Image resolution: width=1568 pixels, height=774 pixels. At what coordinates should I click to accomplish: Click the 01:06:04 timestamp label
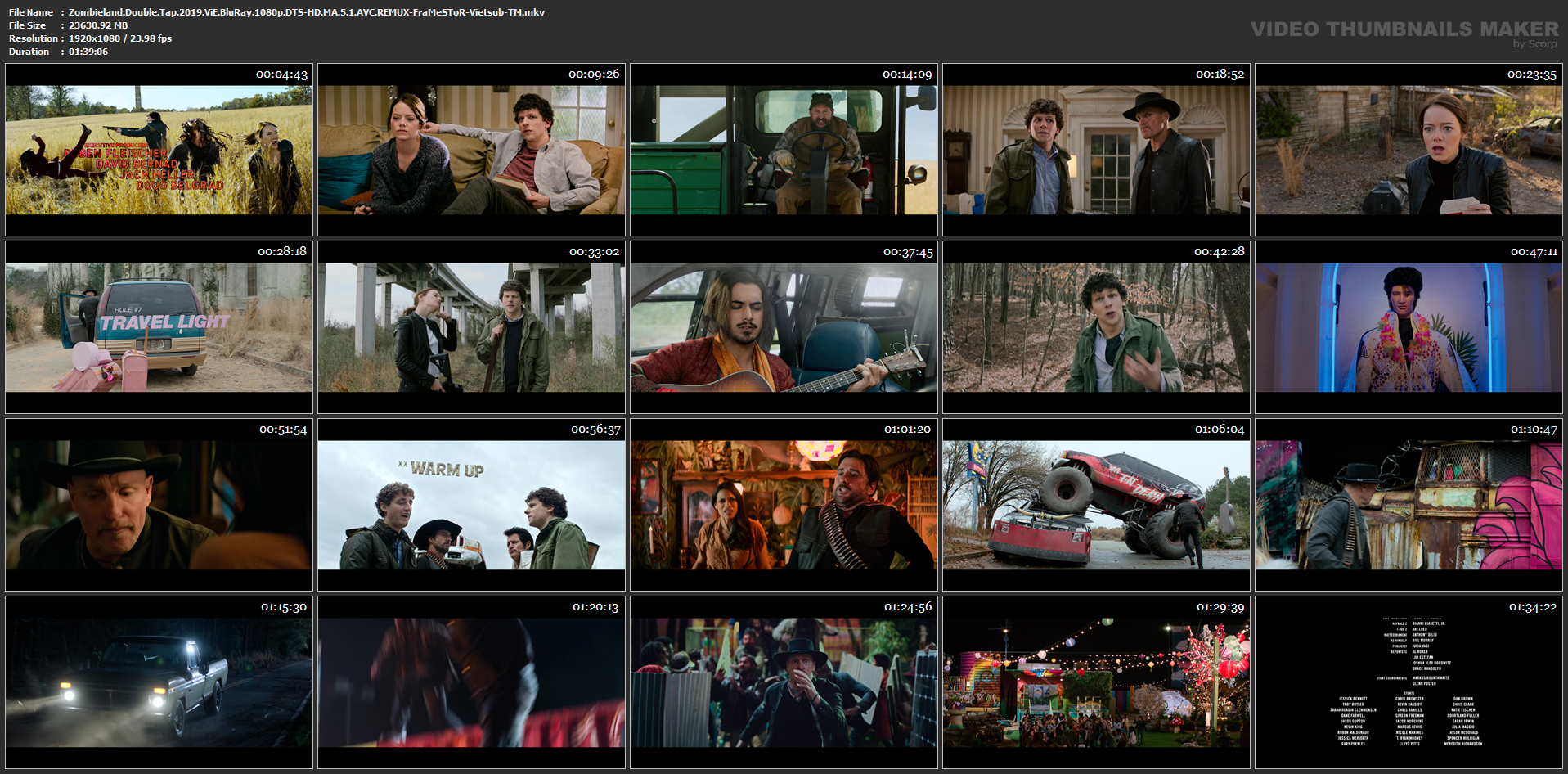click(1220, 430)
